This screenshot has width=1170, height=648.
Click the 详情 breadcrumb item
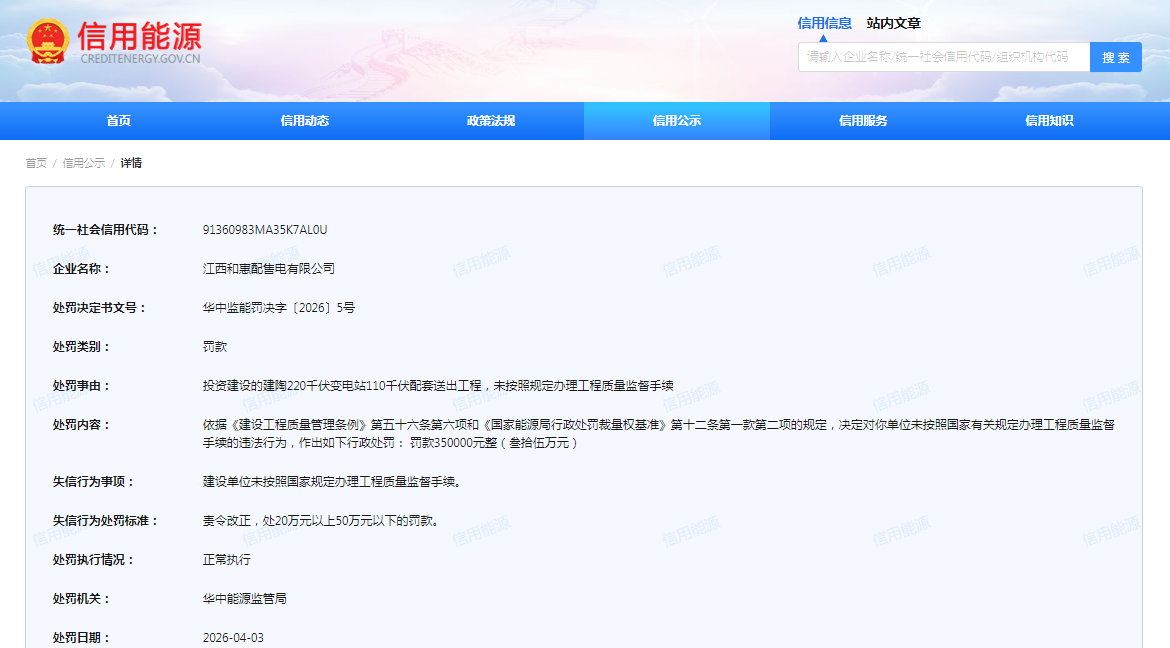point(131,163)
